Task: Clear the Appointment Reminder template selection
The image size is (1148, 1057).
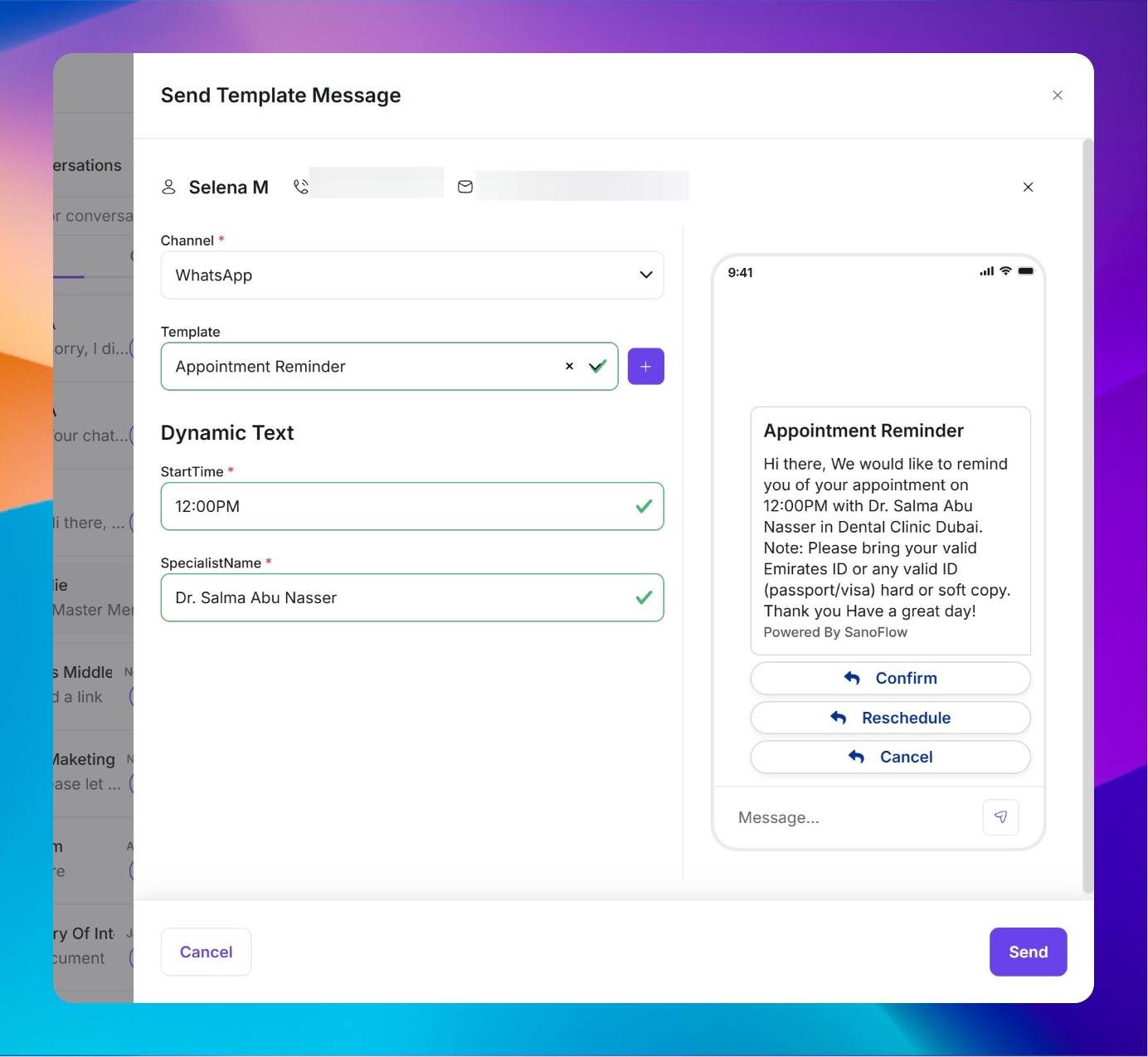Action: [x=569, y=366]
